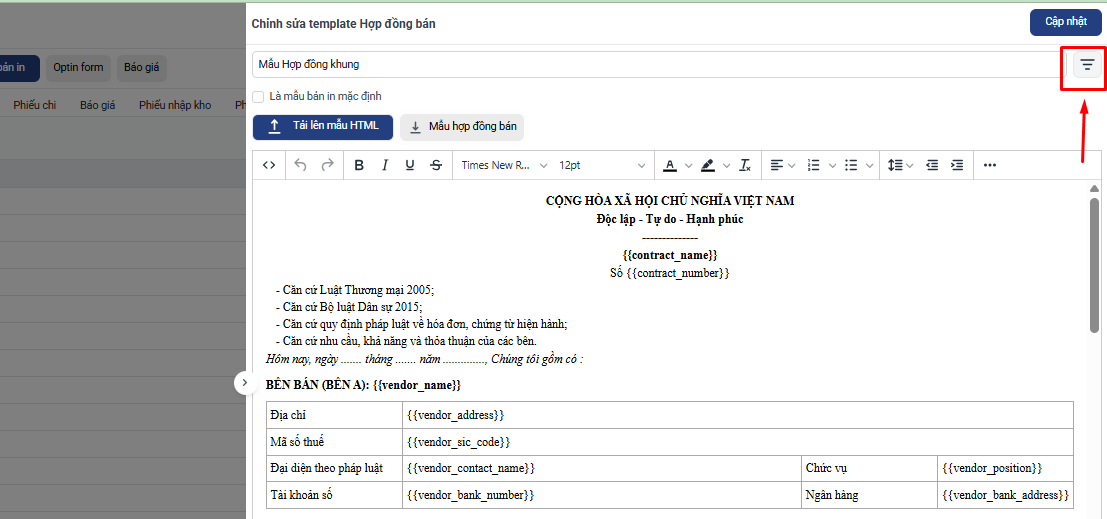1107x519 pixels.
Task: Open Times New Roman font dropdown
Action: click(504, 165)
